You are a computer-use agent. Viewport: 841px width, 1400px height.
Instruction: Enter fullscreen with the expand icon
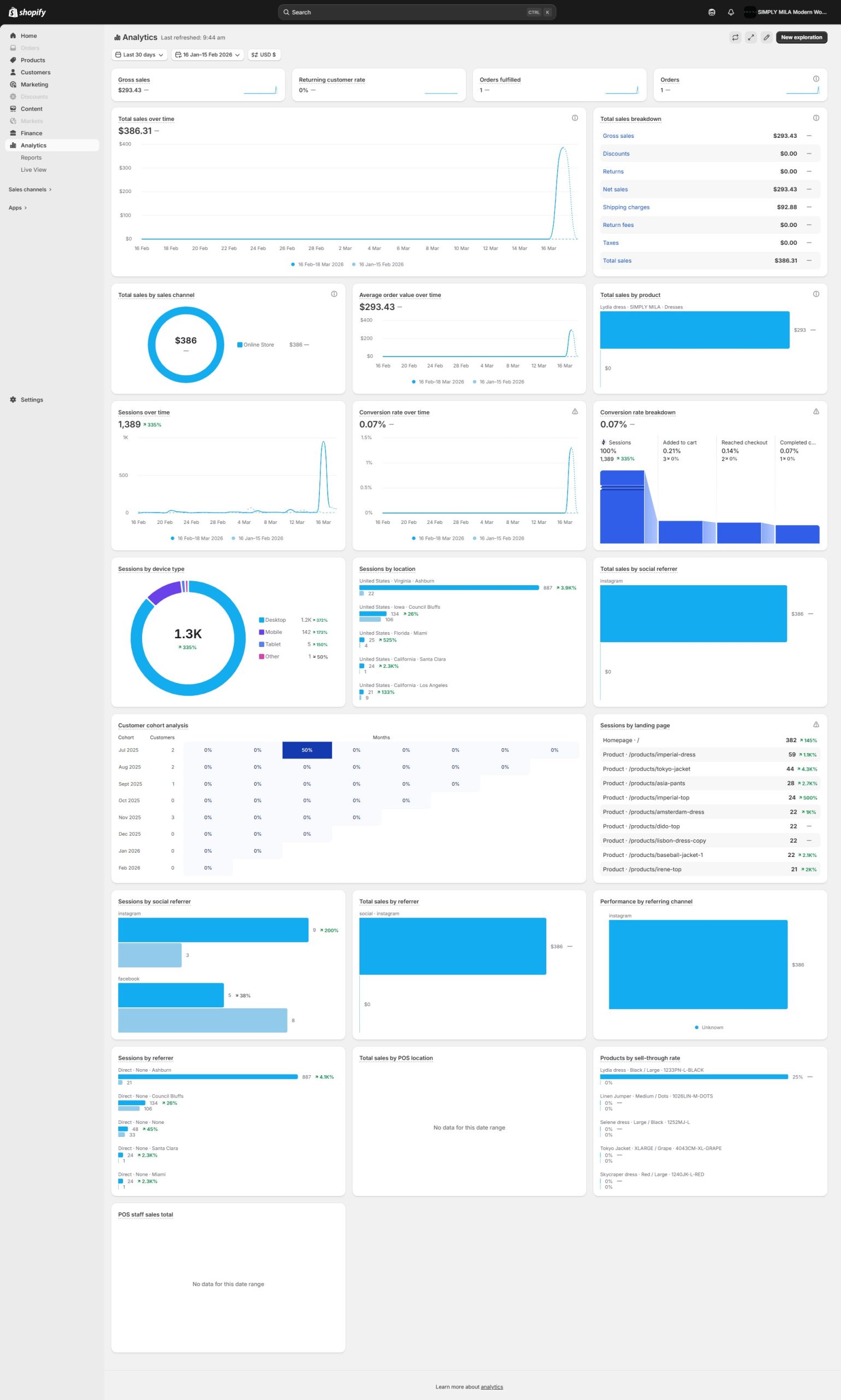point(750,37)
